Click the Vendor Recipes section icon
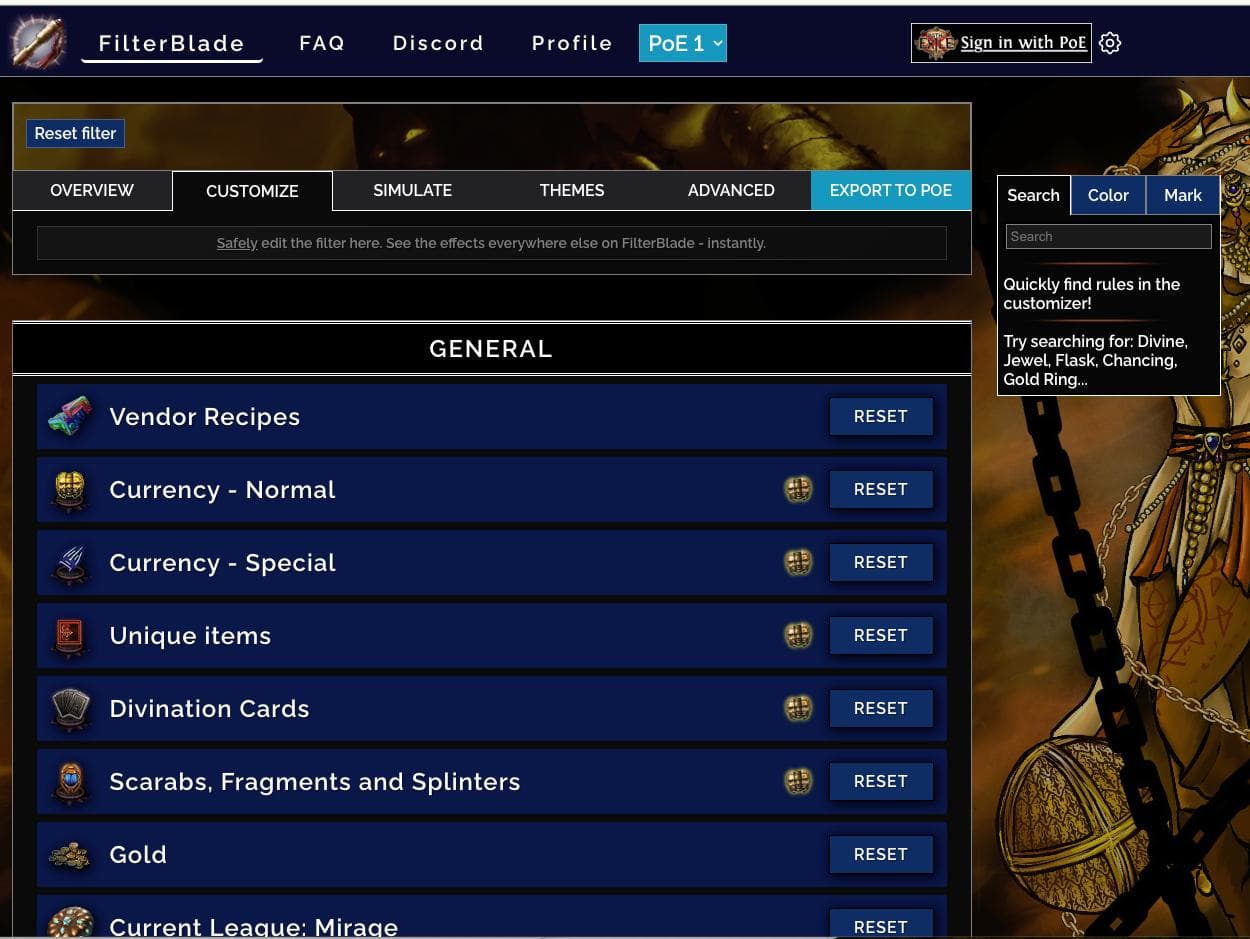The image size is (1250, 939). [70, 417]
